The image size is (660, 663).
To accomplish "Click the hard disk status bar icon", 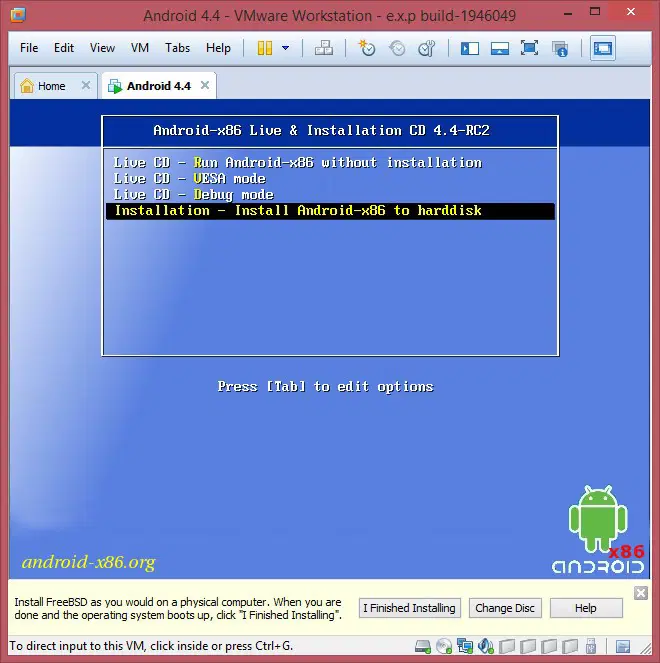I will point(422,646).
